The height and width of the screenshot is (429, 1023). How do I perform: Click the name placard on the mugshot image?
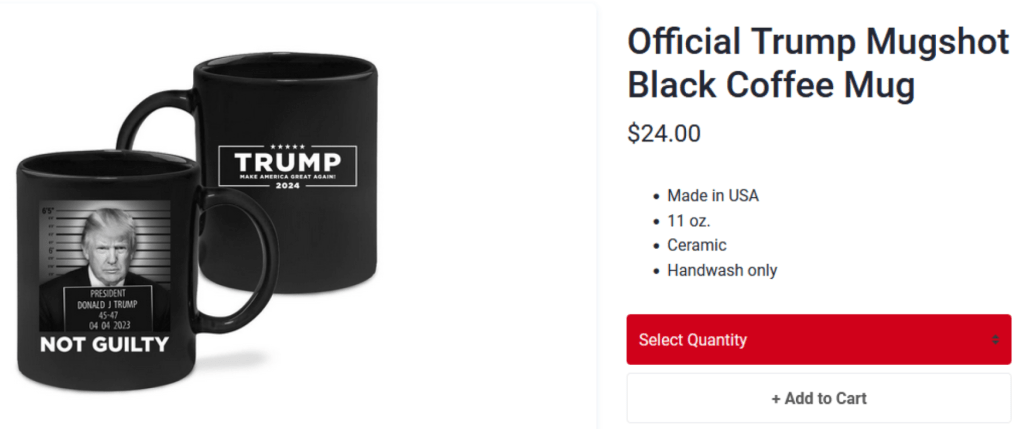point(108,307)
